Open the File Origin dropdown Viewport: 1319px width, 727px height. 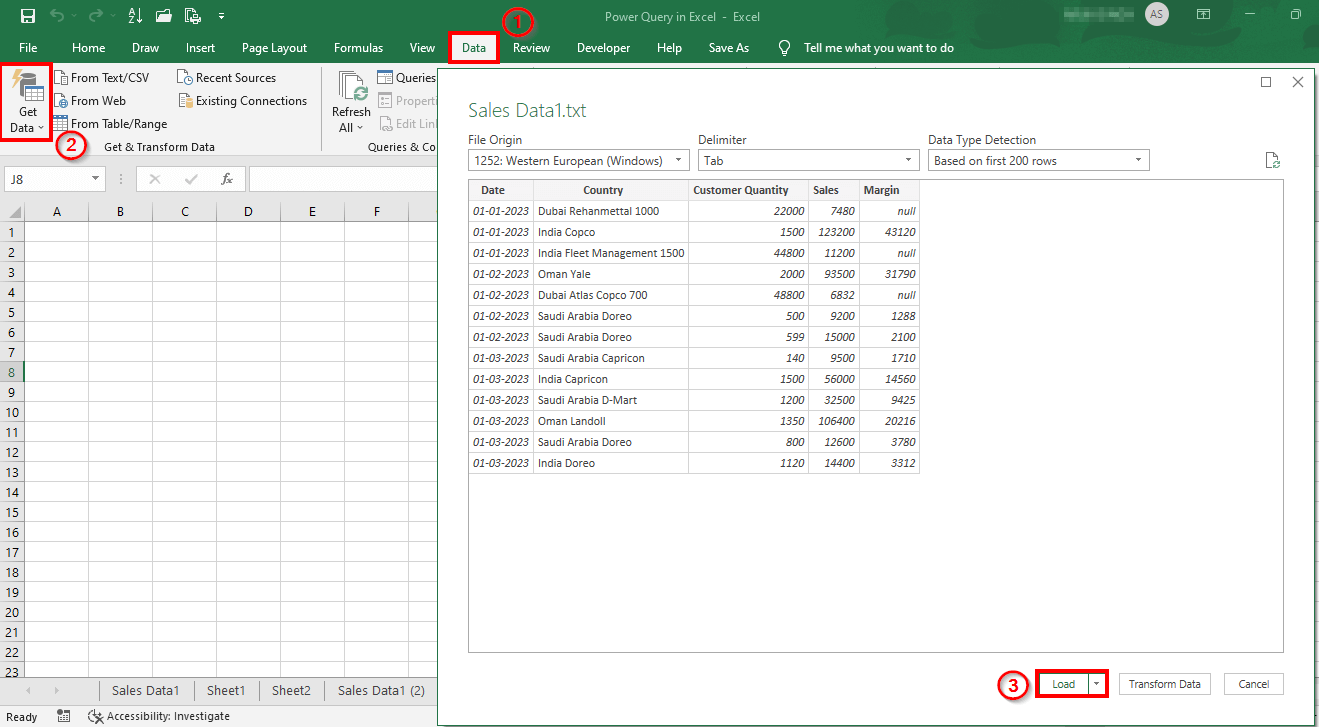[578, 160]
